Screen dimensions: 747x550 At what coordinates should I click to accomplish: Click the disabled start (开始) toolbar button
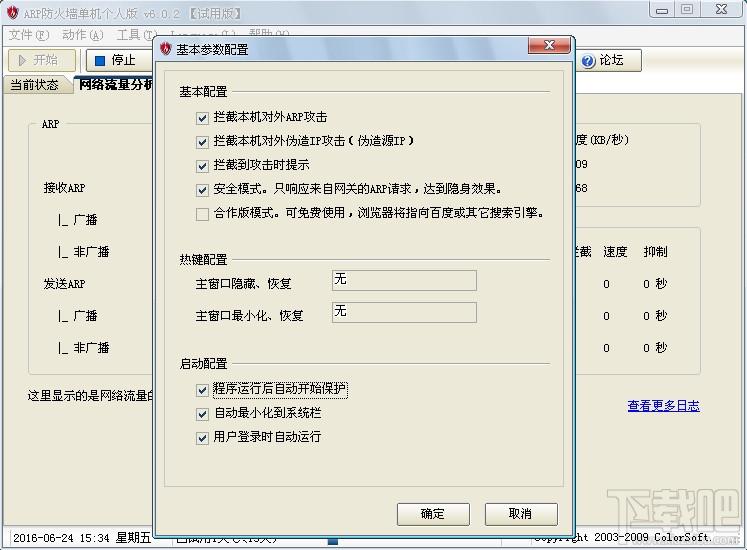point(39,61)
